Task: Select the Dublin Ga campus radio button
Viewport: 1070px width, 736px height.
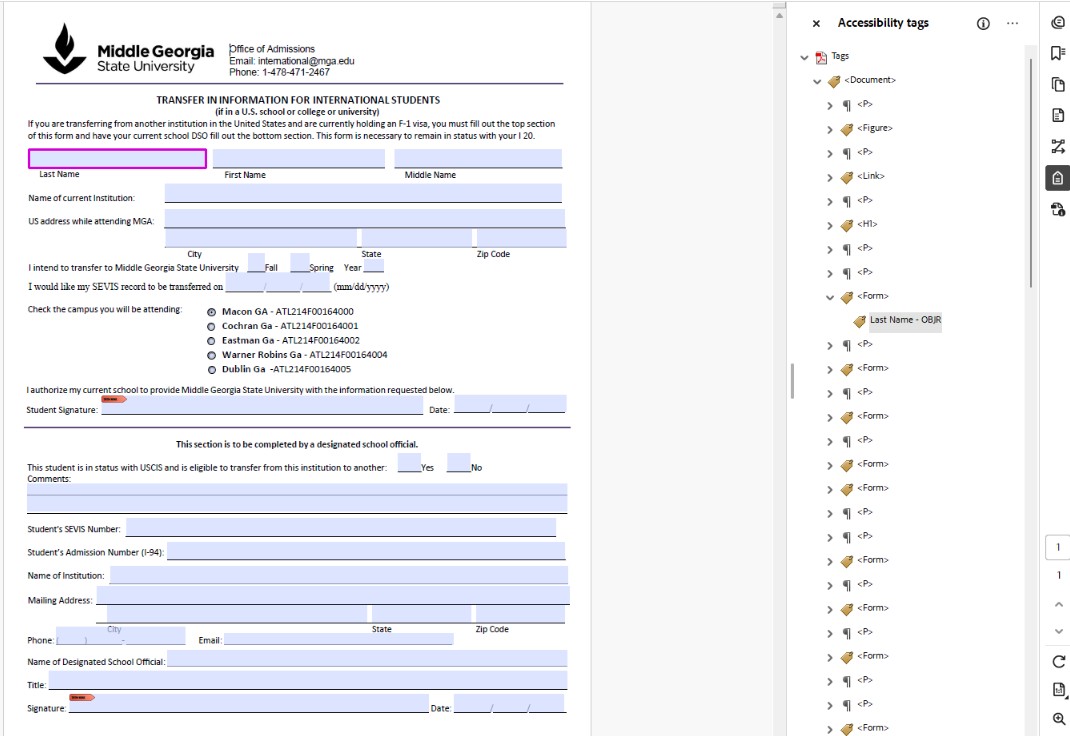Action: [211, 370]
